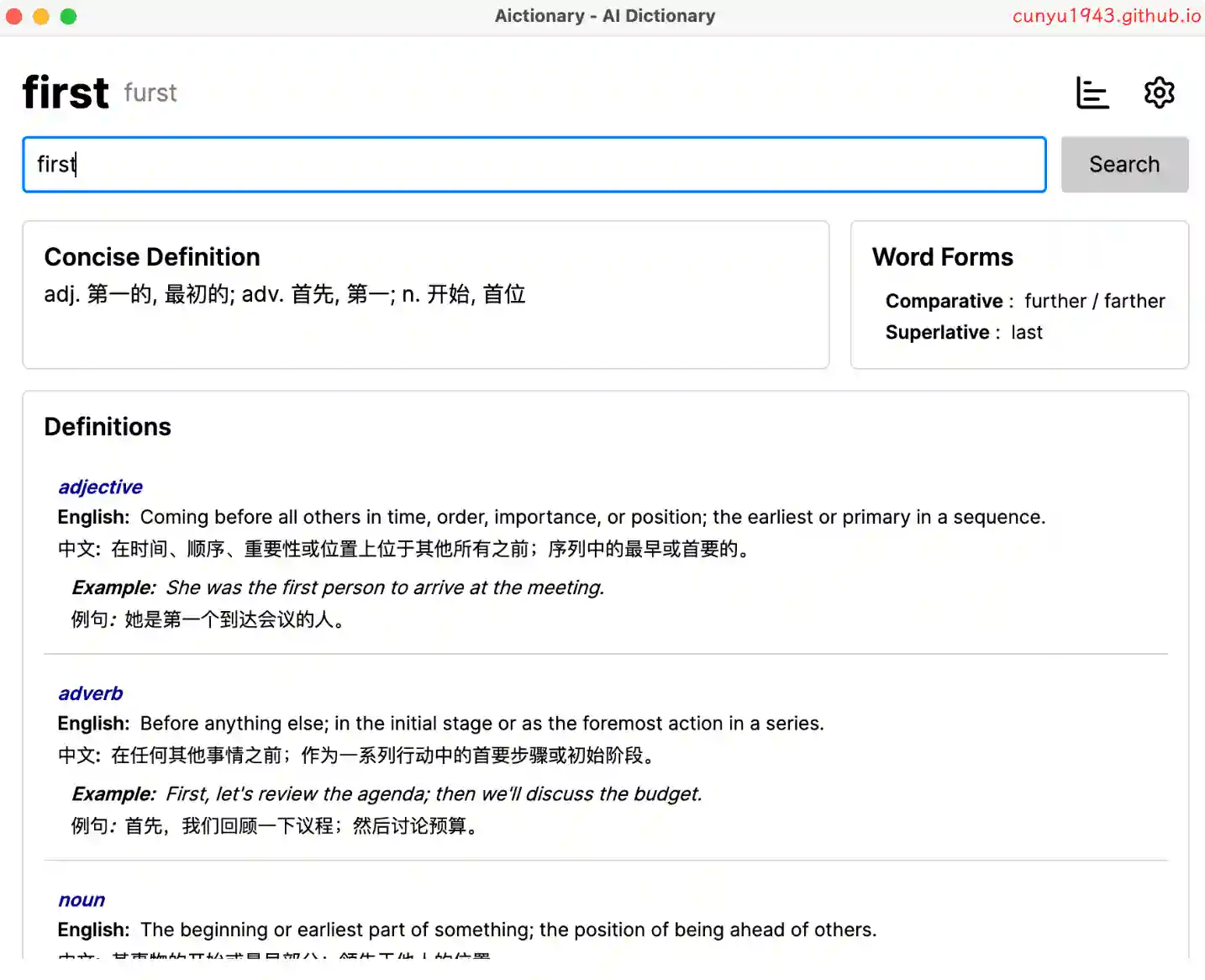Select the 'noun' part-of-speech label
Screen dimensions: 1205x980
click(x=82, y=900)
